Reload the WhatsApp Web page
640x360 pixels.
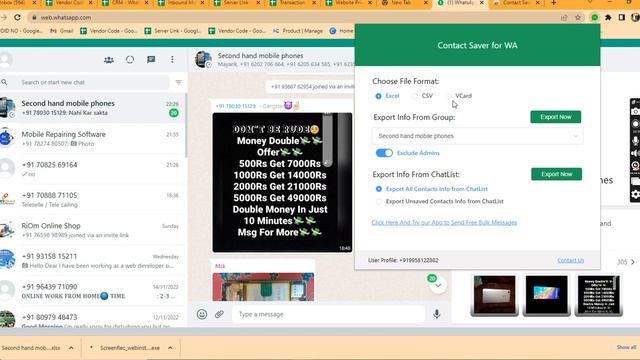pyautogui.click(x=17, y=18)
